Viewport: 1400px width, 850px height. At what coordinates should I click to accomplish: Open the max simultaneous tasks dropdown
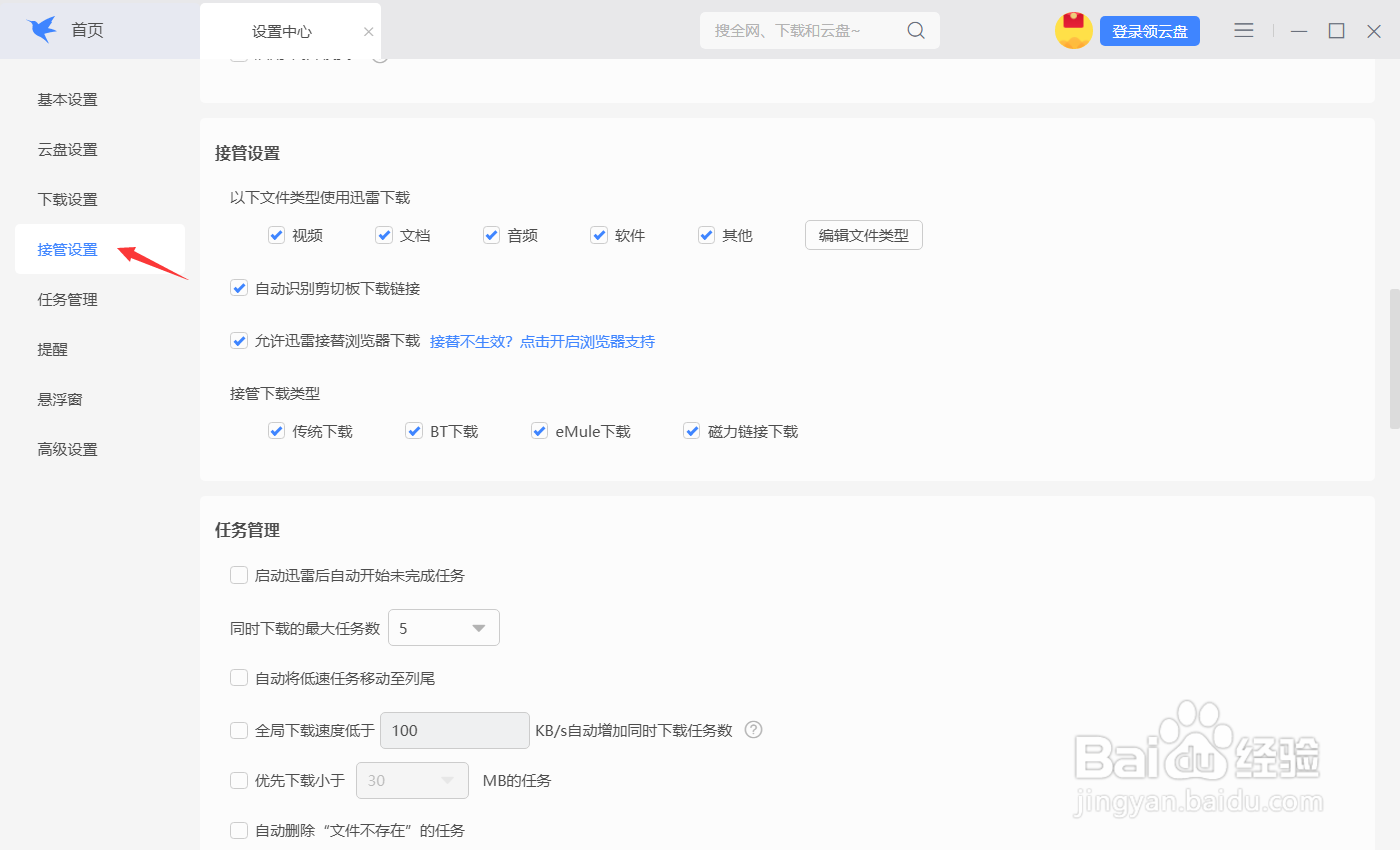444,628
